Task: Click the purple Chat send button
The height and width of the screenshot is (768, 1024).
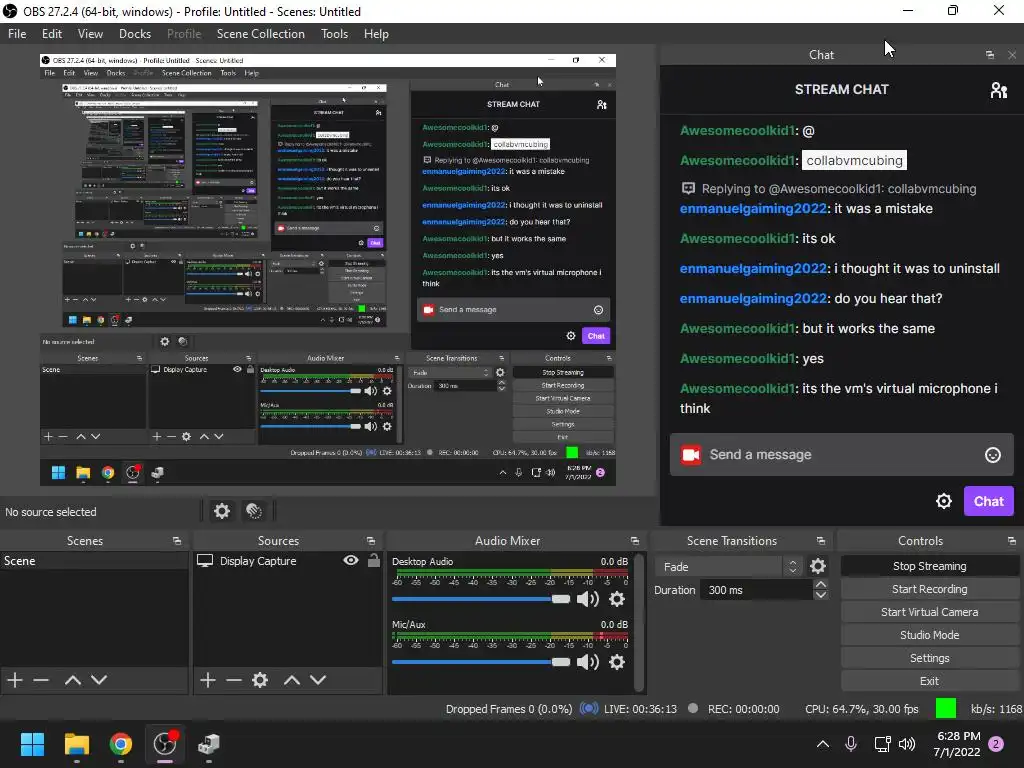Action: (989, 501)
